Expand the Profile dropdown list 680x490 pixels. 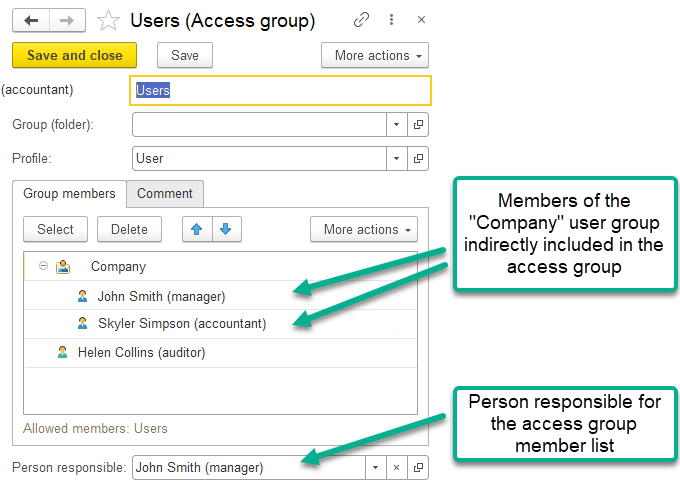pos(397,158)
